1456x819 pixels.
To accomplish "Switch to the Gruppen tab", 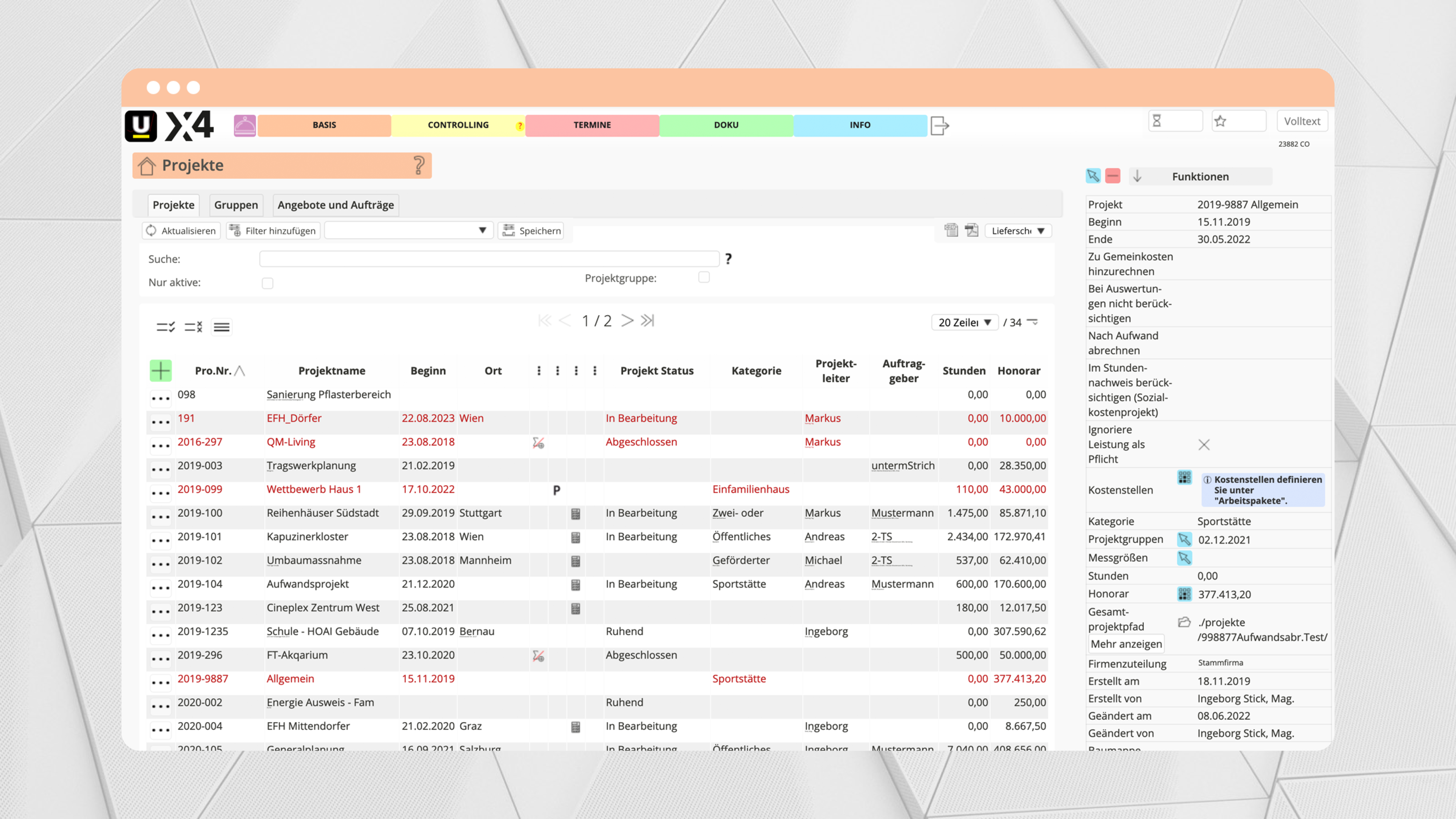I will coord(236,205).
